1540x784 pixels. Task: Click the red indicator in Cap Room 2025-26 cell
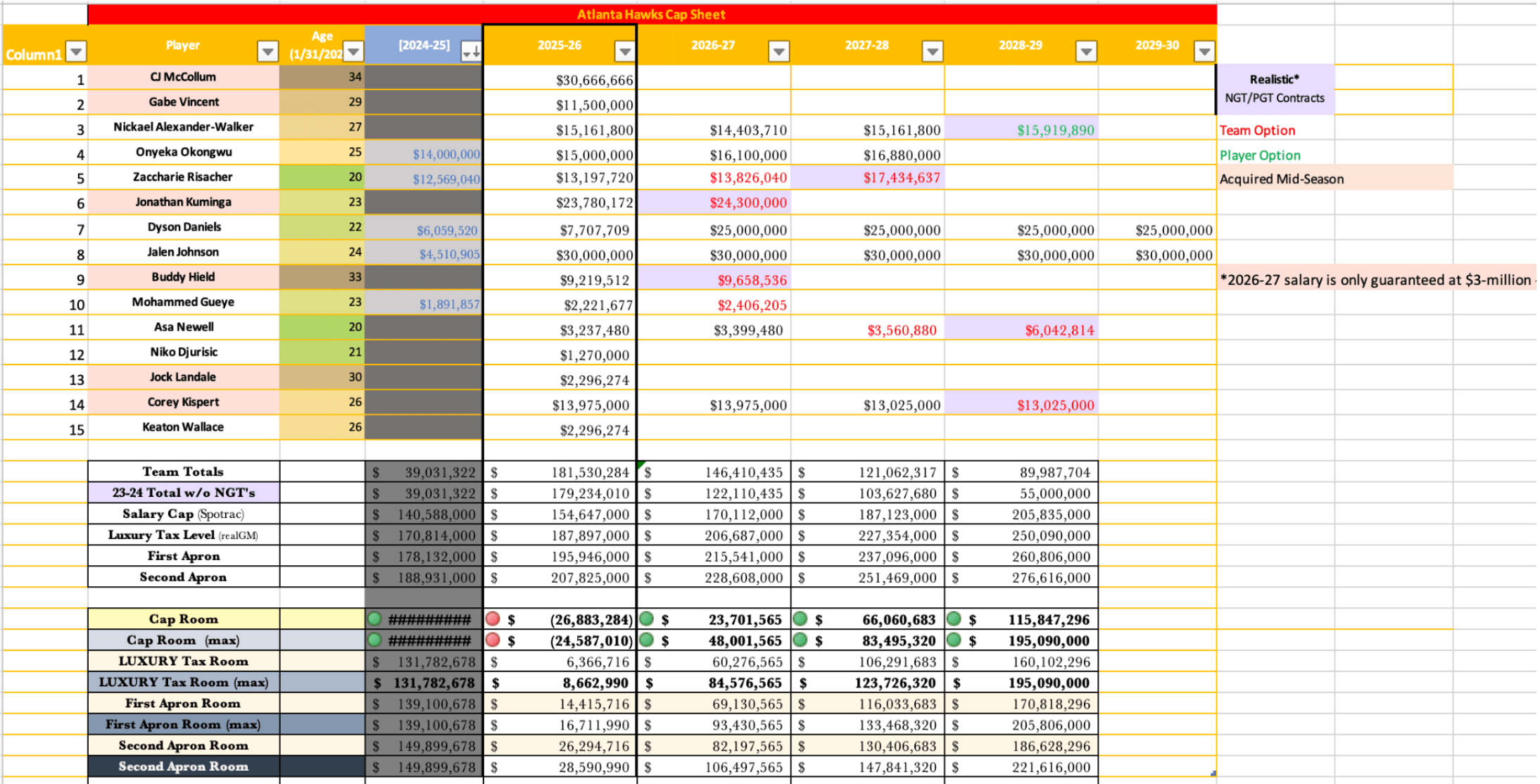point(493,619)
